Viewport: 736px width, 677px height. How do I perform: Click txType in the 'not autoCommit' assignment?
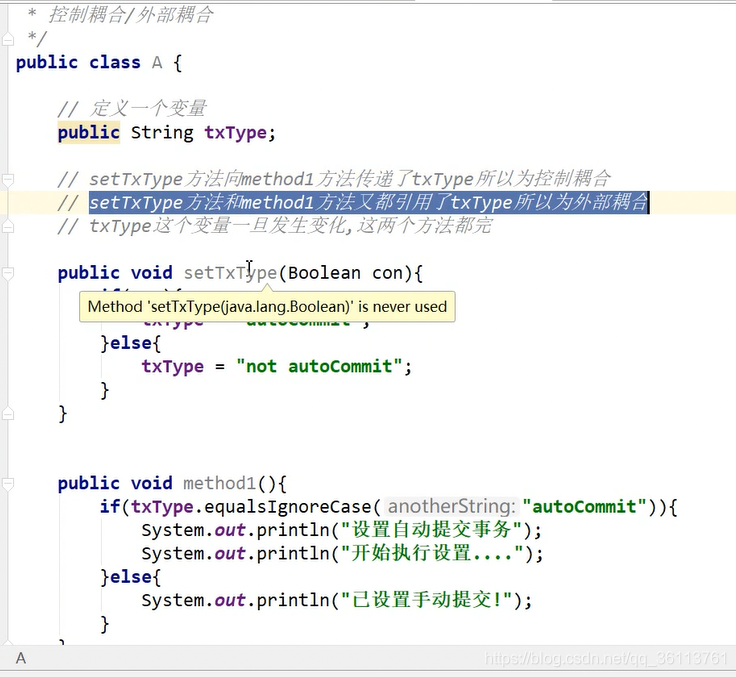pyautogui.click(x=173, y=367)
